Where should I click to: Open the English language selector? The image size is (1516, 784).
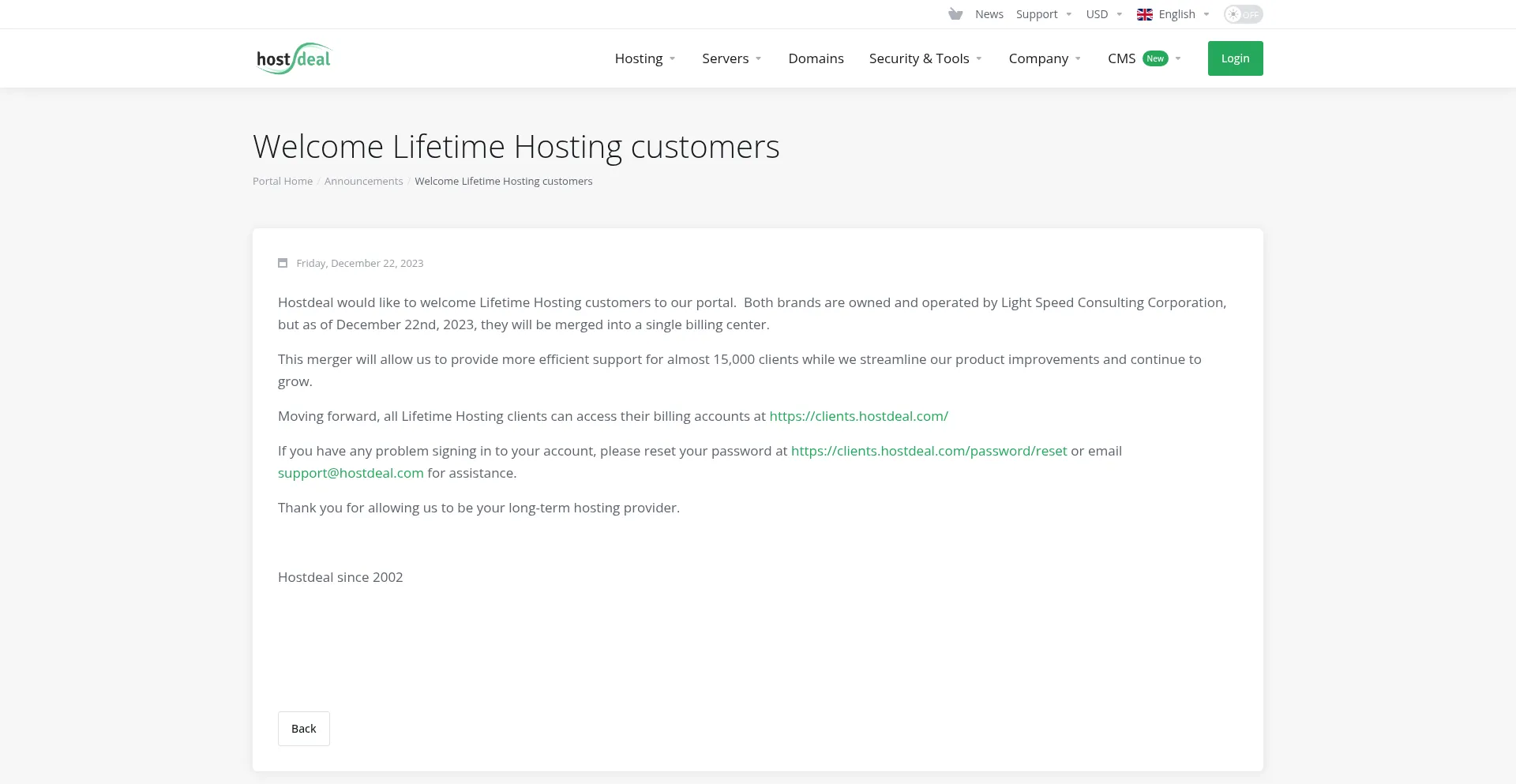point(1176,14)
